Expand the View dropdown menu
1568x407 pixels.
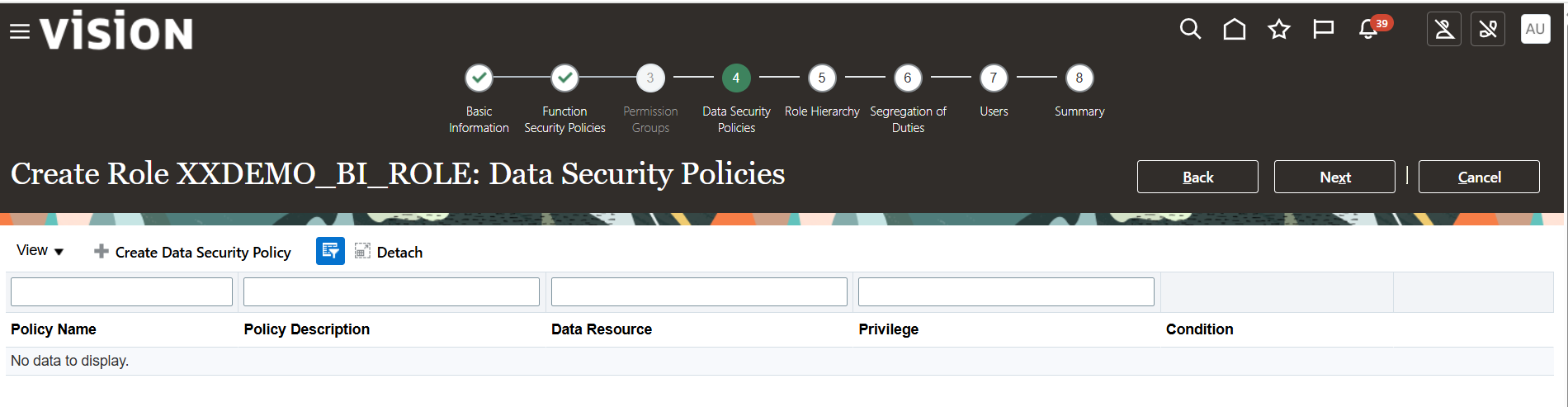40,251
